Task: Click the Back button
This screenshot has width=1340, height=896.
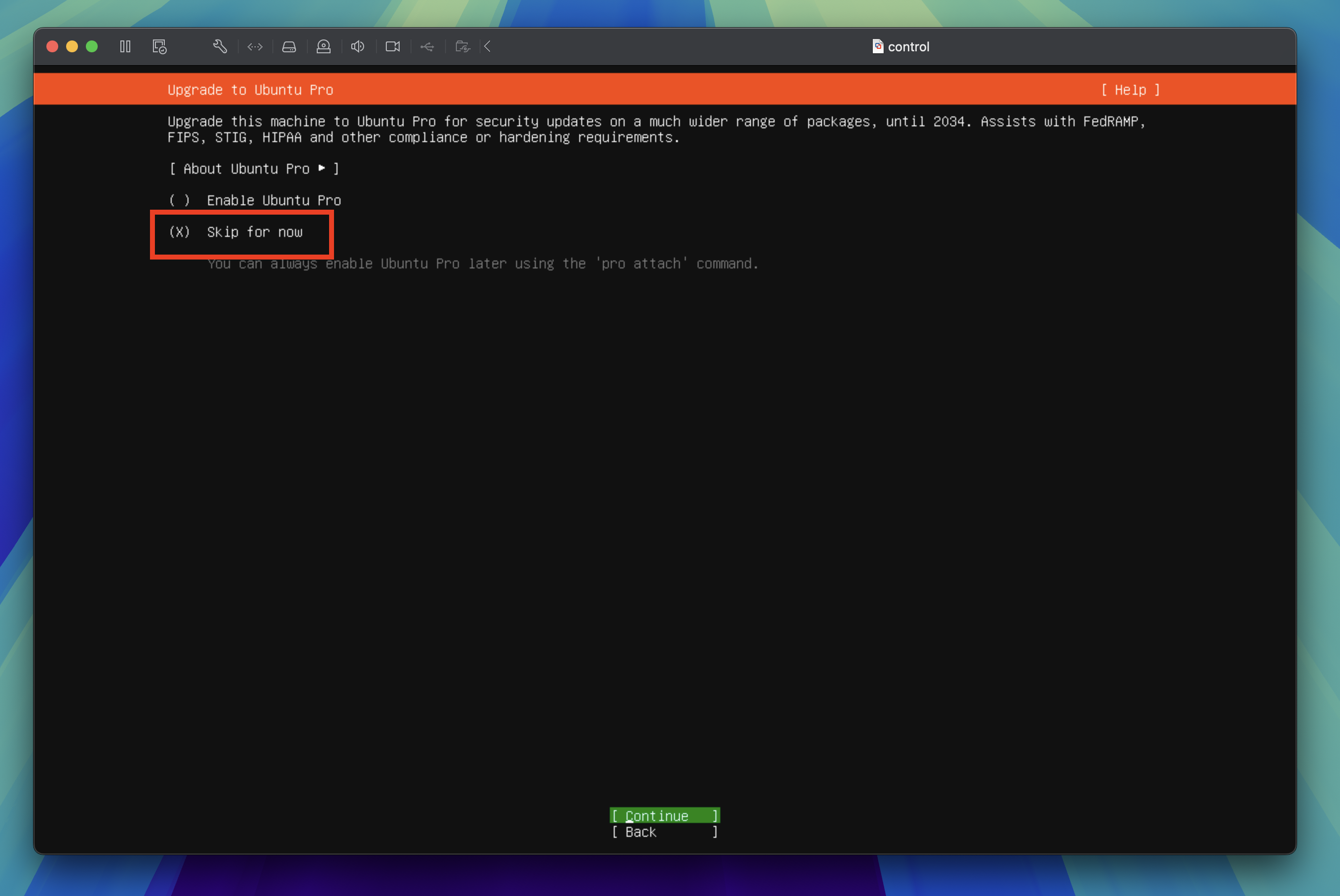Action: (x=664, y=832)
